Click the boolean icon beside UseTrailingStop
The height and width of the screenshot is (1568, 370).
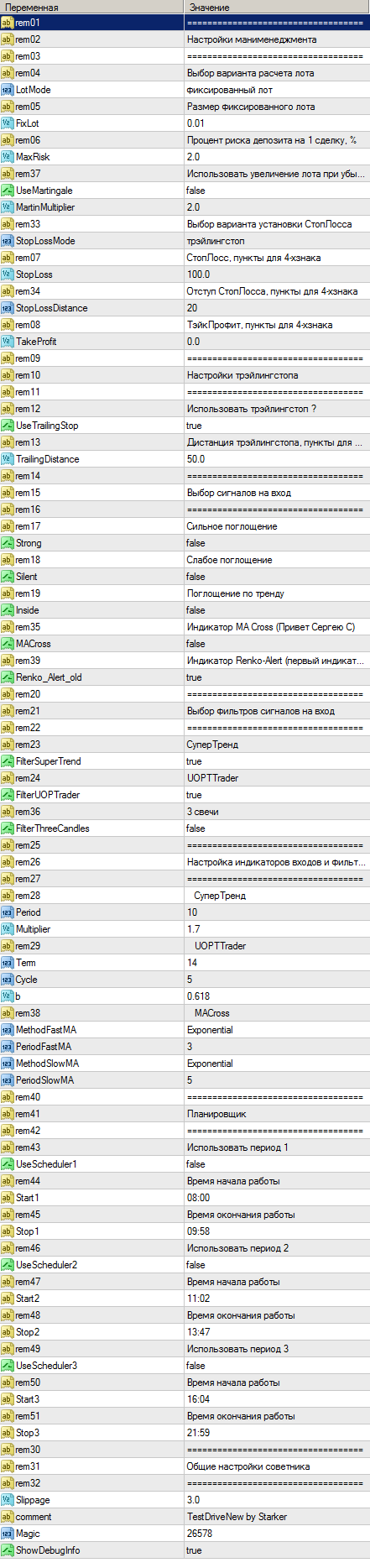click(x=8, y=426)
